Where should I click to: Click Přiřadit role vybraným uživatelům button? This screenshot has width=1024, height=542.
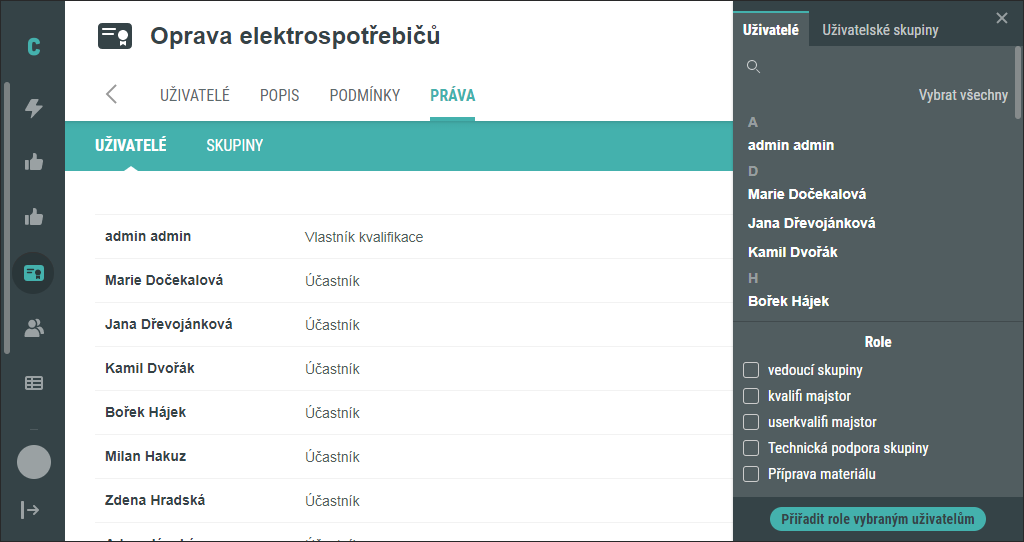point(878,519)
